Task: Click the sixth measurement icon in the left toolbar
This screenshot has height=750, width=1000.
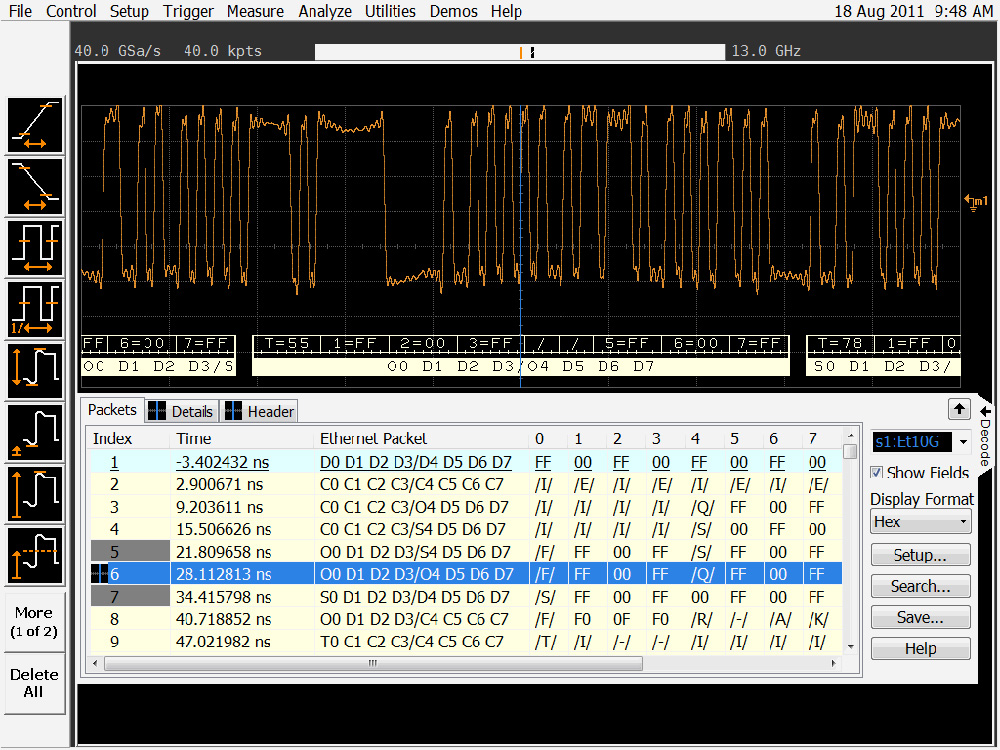Action: coord(35,432)
